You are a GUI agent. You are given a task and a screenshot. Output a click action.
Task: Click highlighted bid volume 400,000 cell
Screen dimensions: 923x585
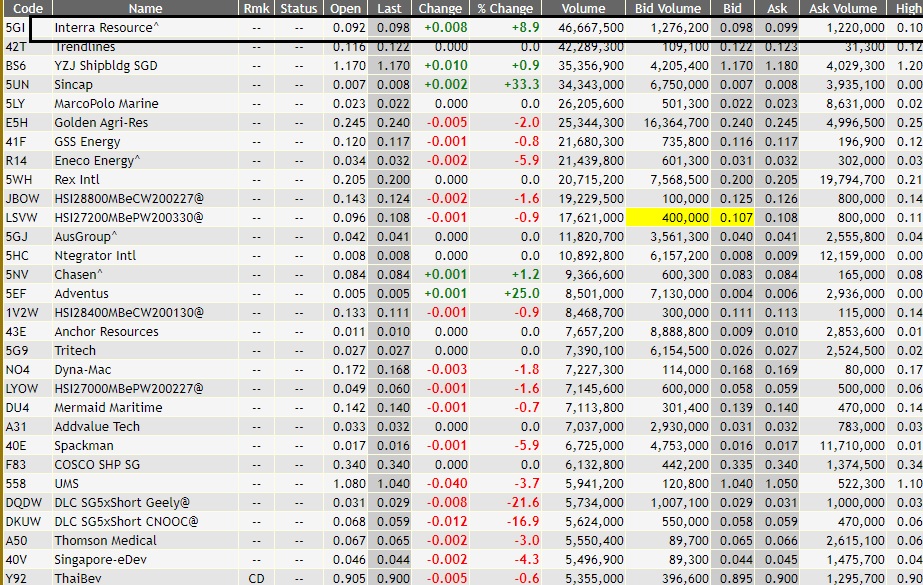pos(668,218)
